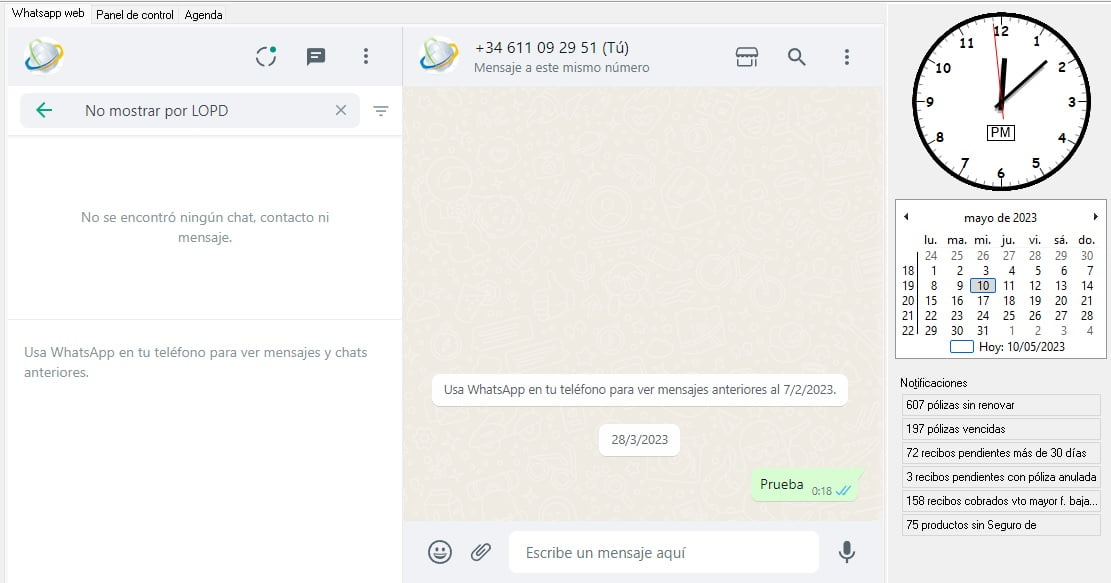Click the 'Notificaciones' heading

tap(933, 383)
